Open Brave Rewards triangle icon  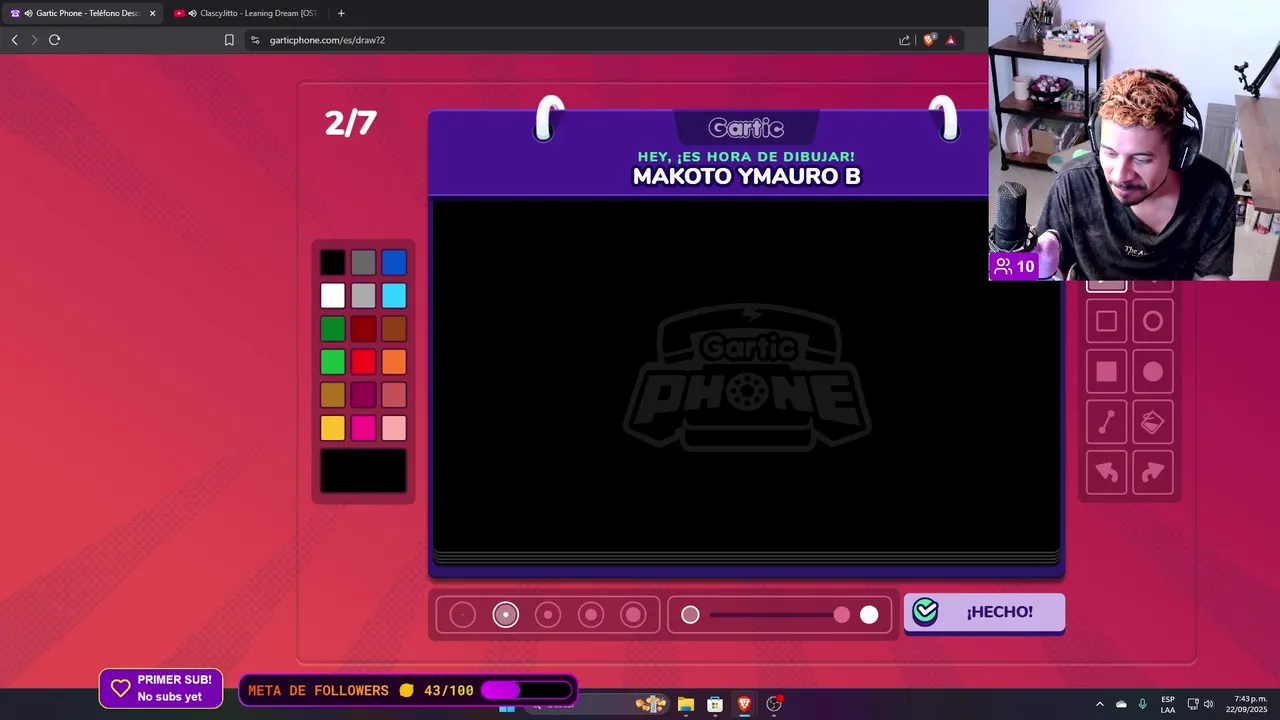coord(950,40)
